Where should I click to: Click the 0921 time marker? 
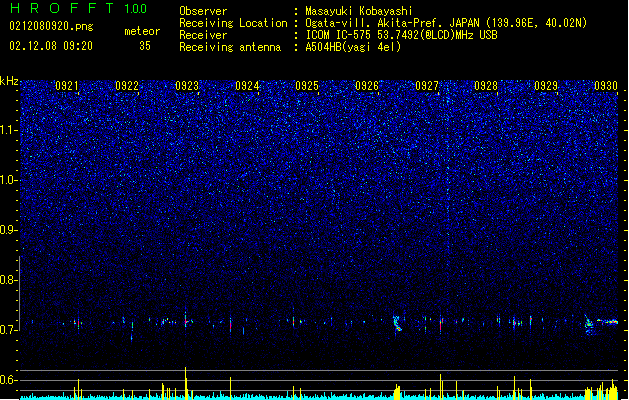[67, 86]
